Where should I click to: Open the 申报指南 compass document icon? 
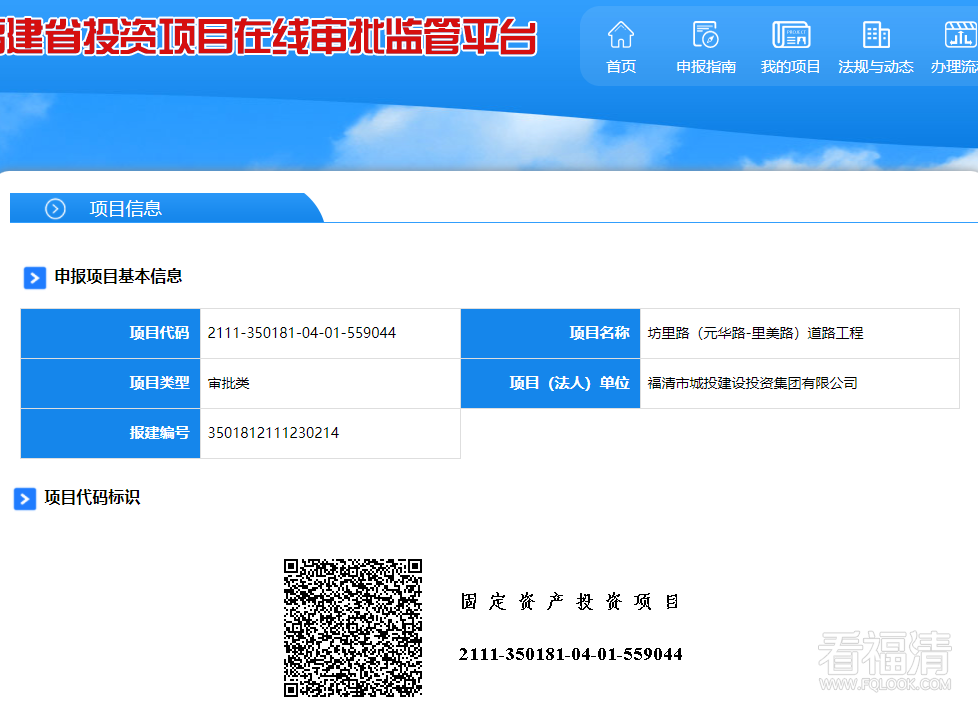[706, 35]
